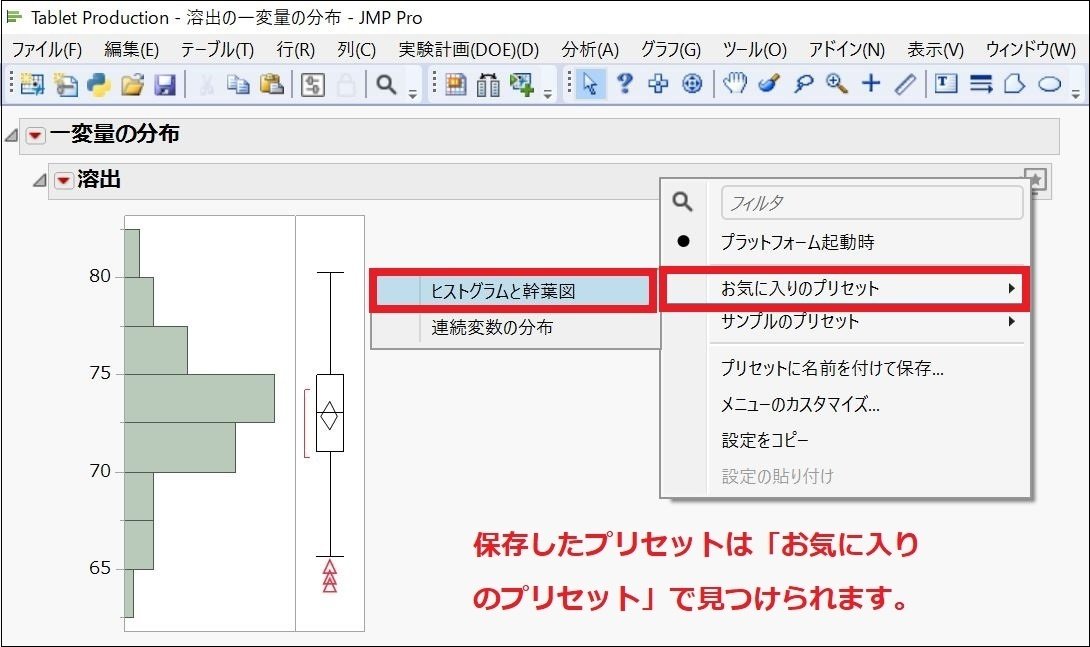This screenshot has height=647, width=1090.
Task: Open red triangle menu for 溶出
Action: click(x=64, y=181)
